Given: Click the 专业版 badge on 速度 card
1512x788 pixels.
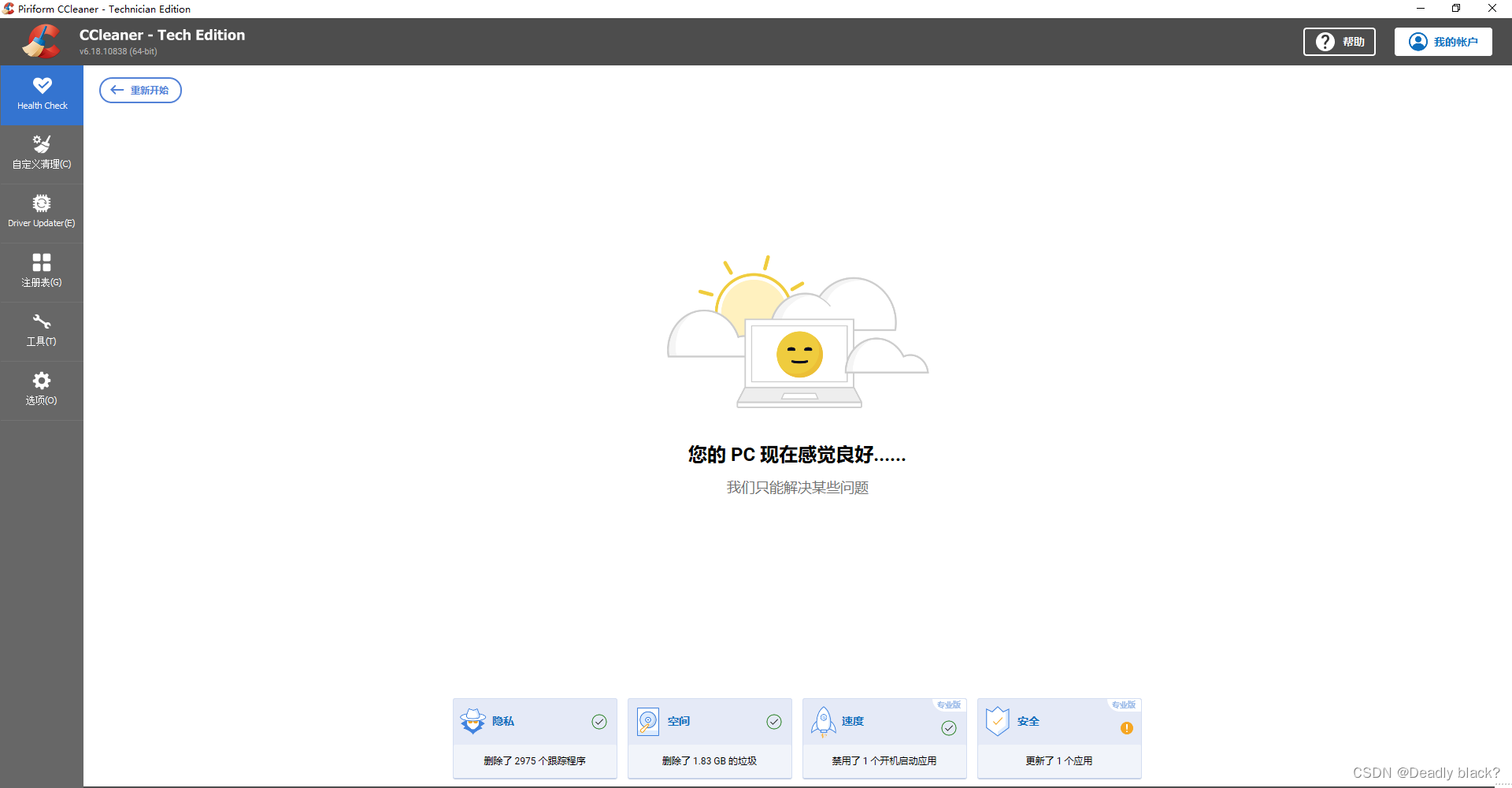Looking at the screenshot, I should pos(949,704).
